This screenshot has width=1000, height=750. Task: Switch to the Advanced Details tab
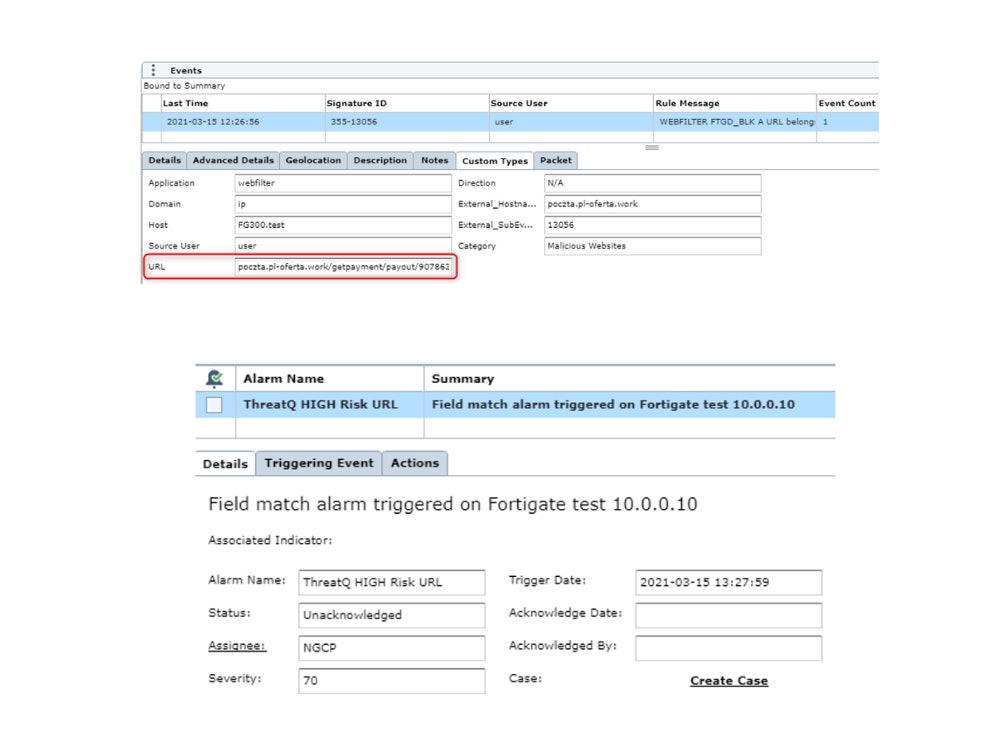[233, 160]
